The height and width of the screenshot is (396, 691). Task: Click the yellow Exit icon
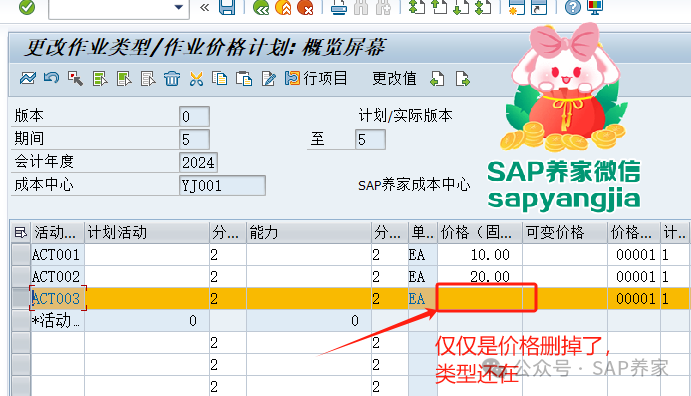[283, 7]
